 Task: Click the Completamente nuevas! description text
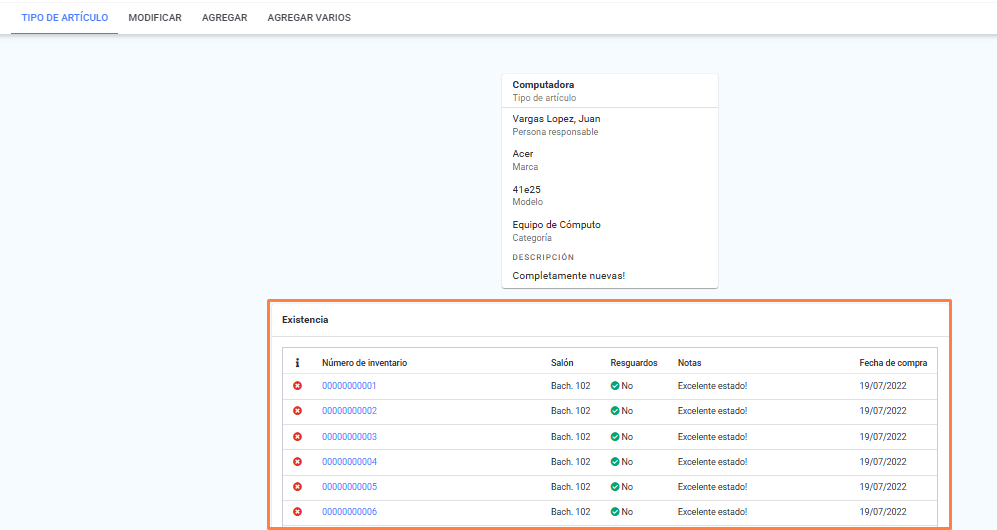point(568,276)
